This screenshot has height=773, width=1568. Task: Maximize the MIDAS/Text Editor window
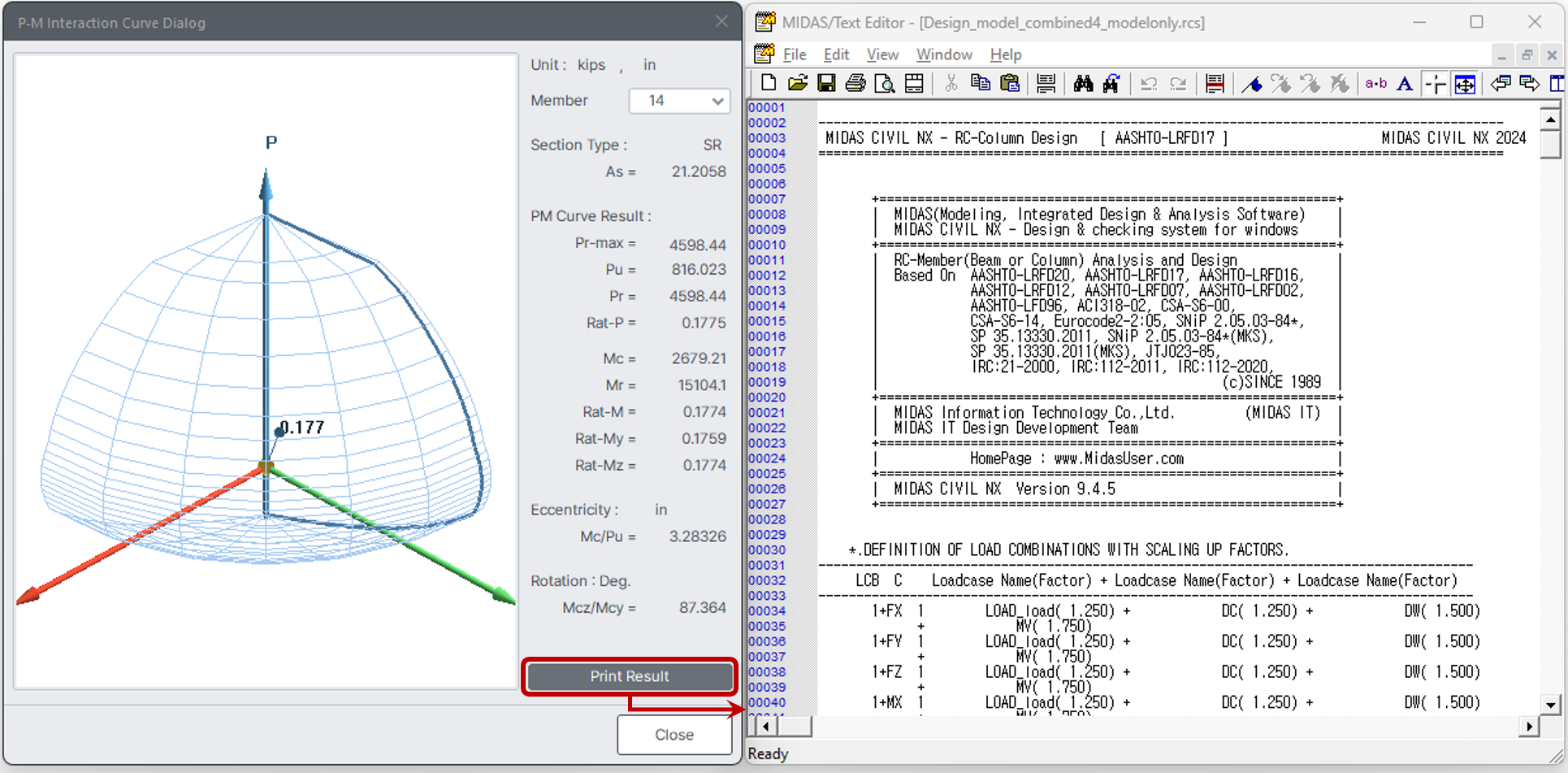coord(1476,22)
